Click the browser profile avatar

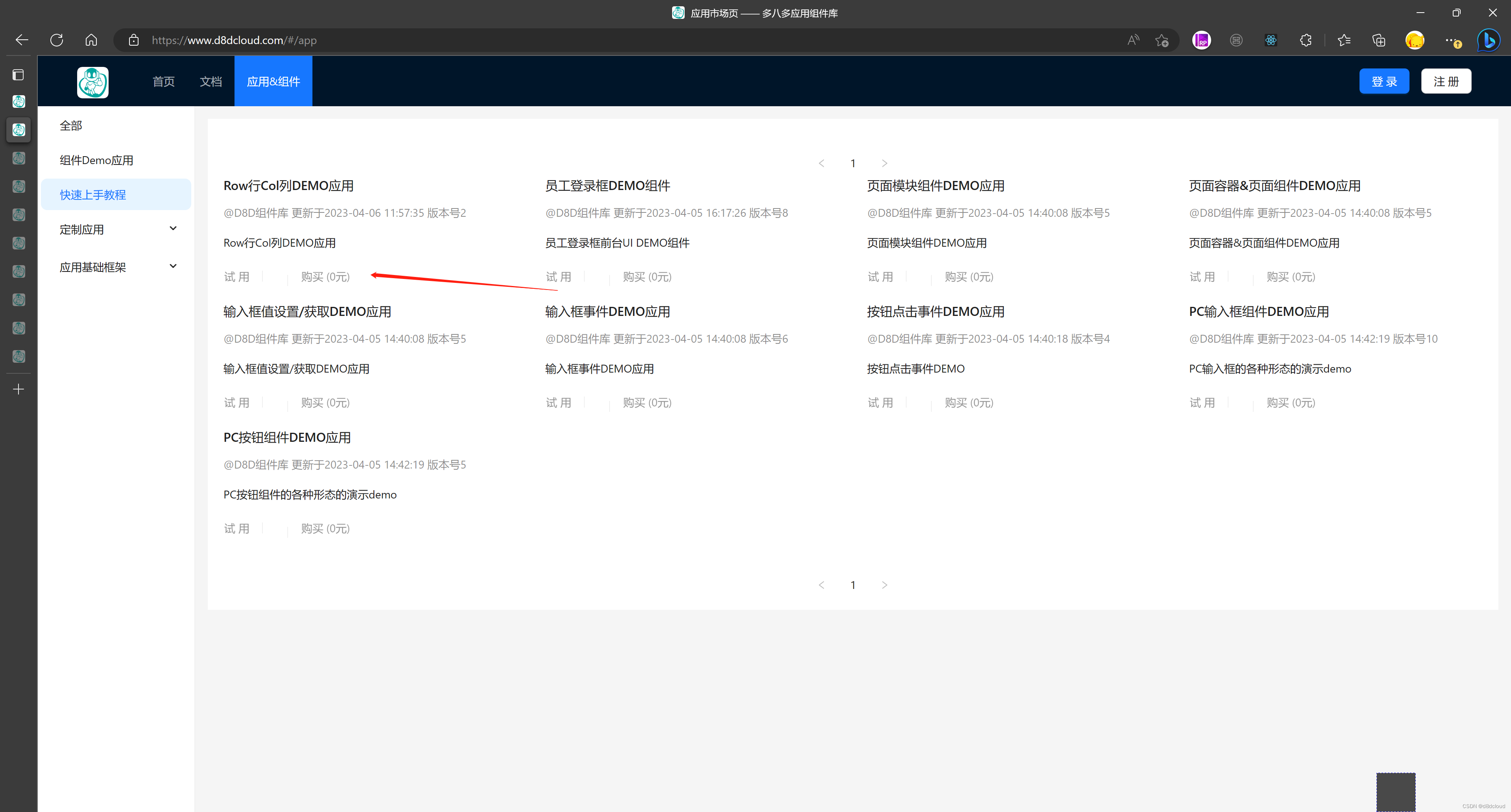1414,40
